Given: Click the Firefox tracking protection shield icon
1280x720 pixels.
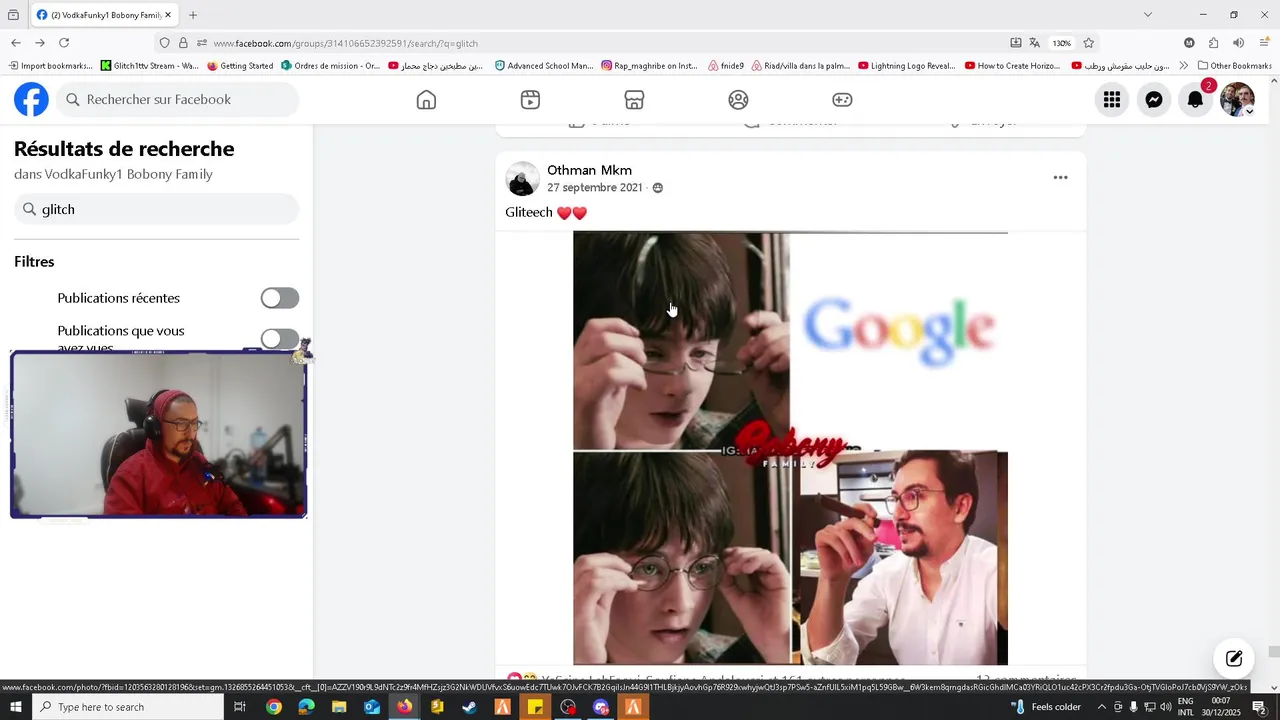Looking at the screenshot, I should tap(164, 43).
